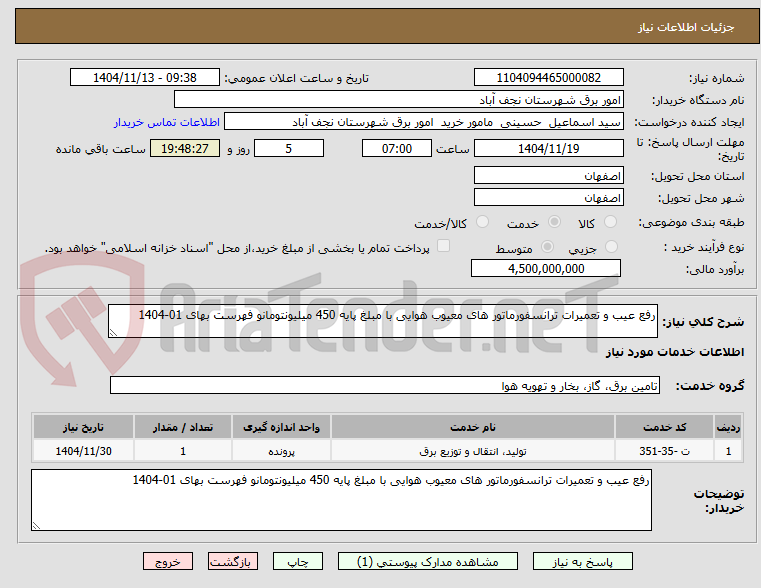Click the date cell 1404/11/30

83,451
